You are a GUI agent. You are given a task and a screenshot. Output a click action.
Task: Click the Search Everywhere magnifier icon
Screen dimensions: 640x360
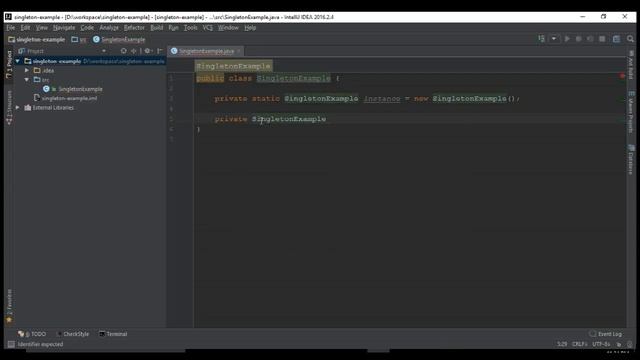pos(630,39)
